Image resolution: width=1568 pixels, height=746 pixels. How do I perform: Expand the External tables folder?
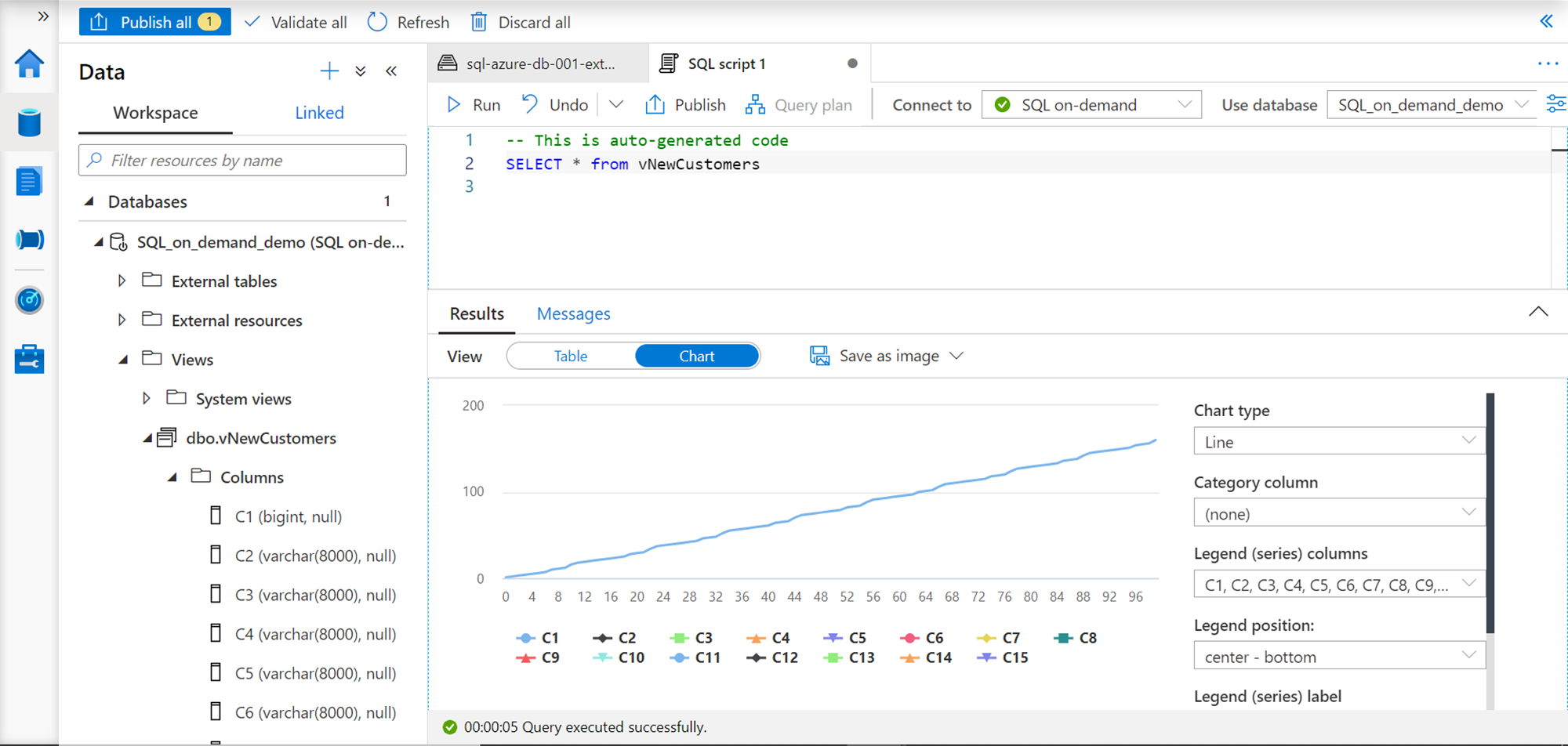point(122,281)
